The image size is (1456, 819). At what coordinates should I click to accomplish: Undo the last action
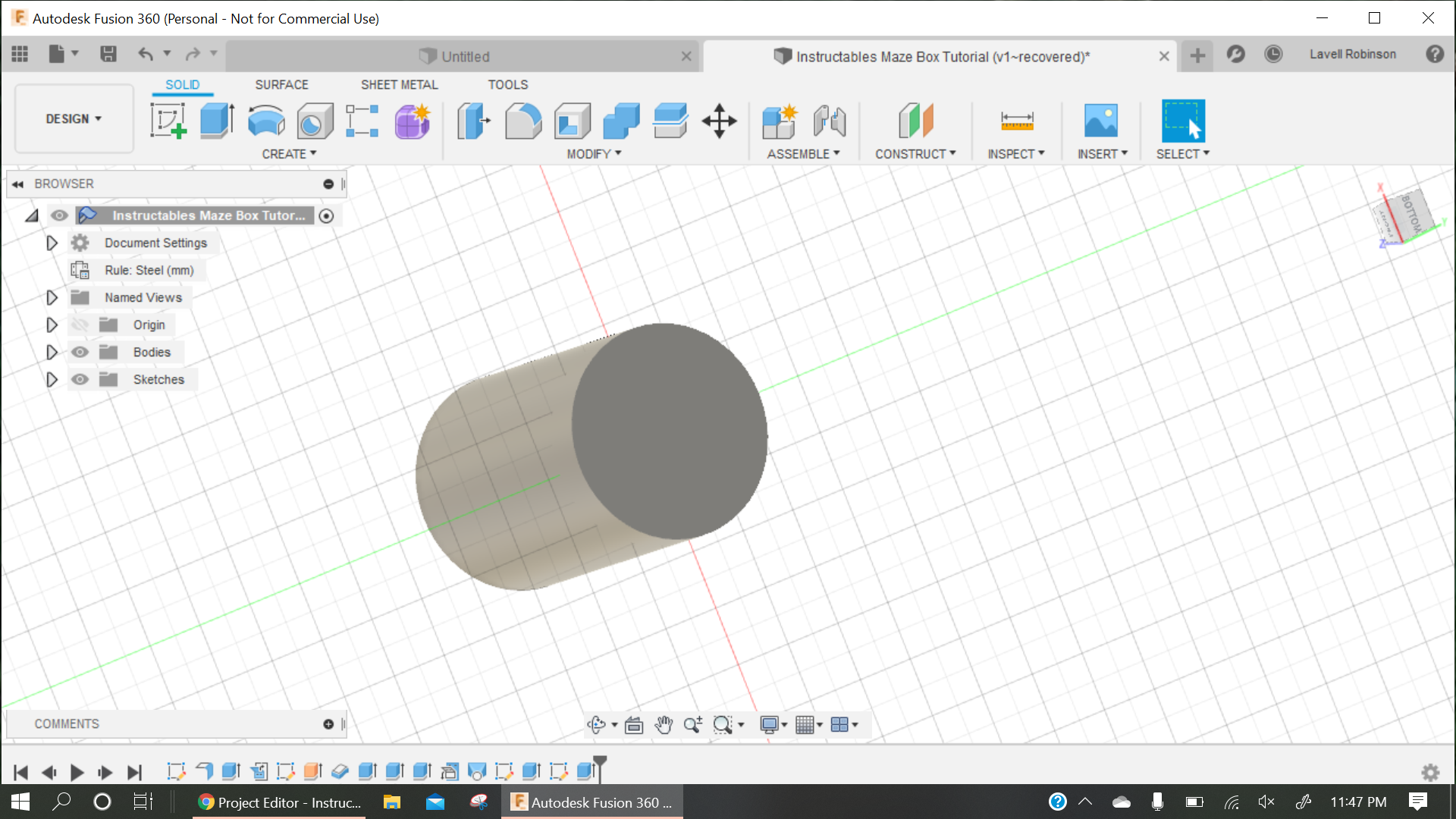coord(146,54)
